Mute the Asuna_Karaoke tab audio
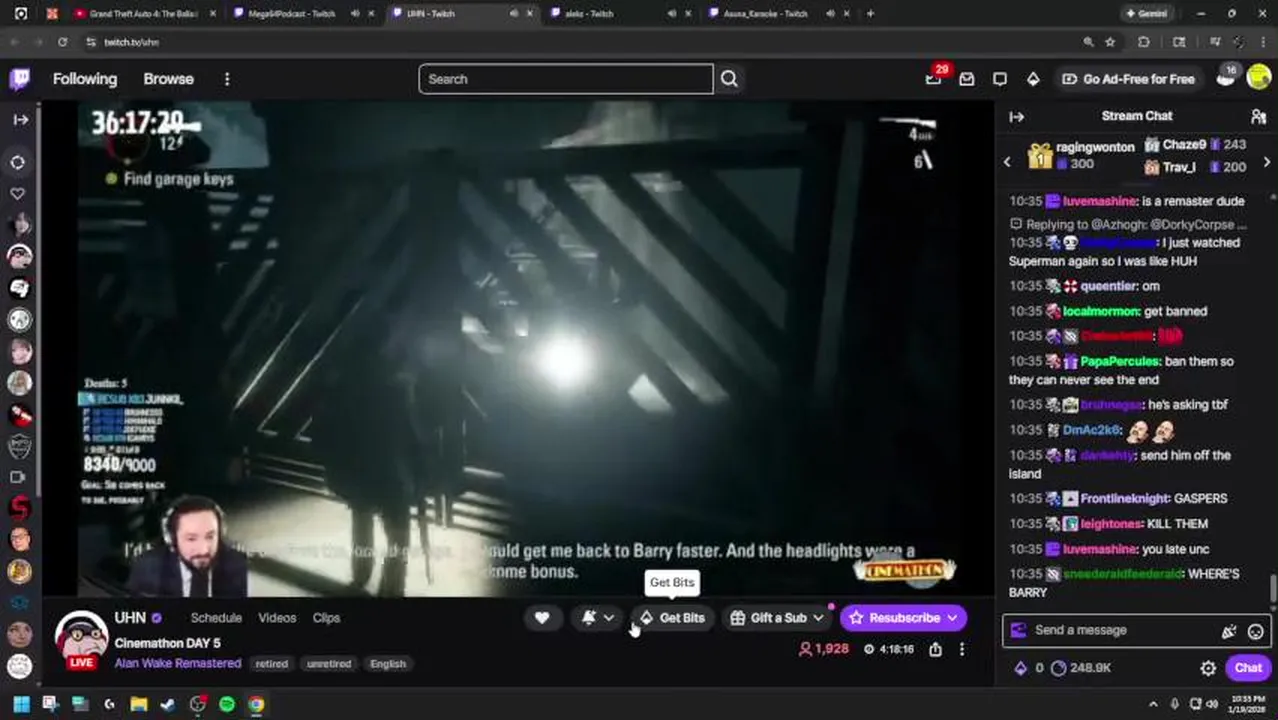Screen dimensions: 1278x720 [x=831, y=14]
